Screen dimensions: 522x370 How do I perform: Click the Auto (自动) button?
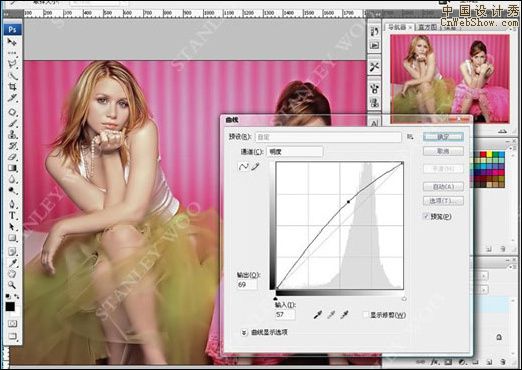pos(443,186)
